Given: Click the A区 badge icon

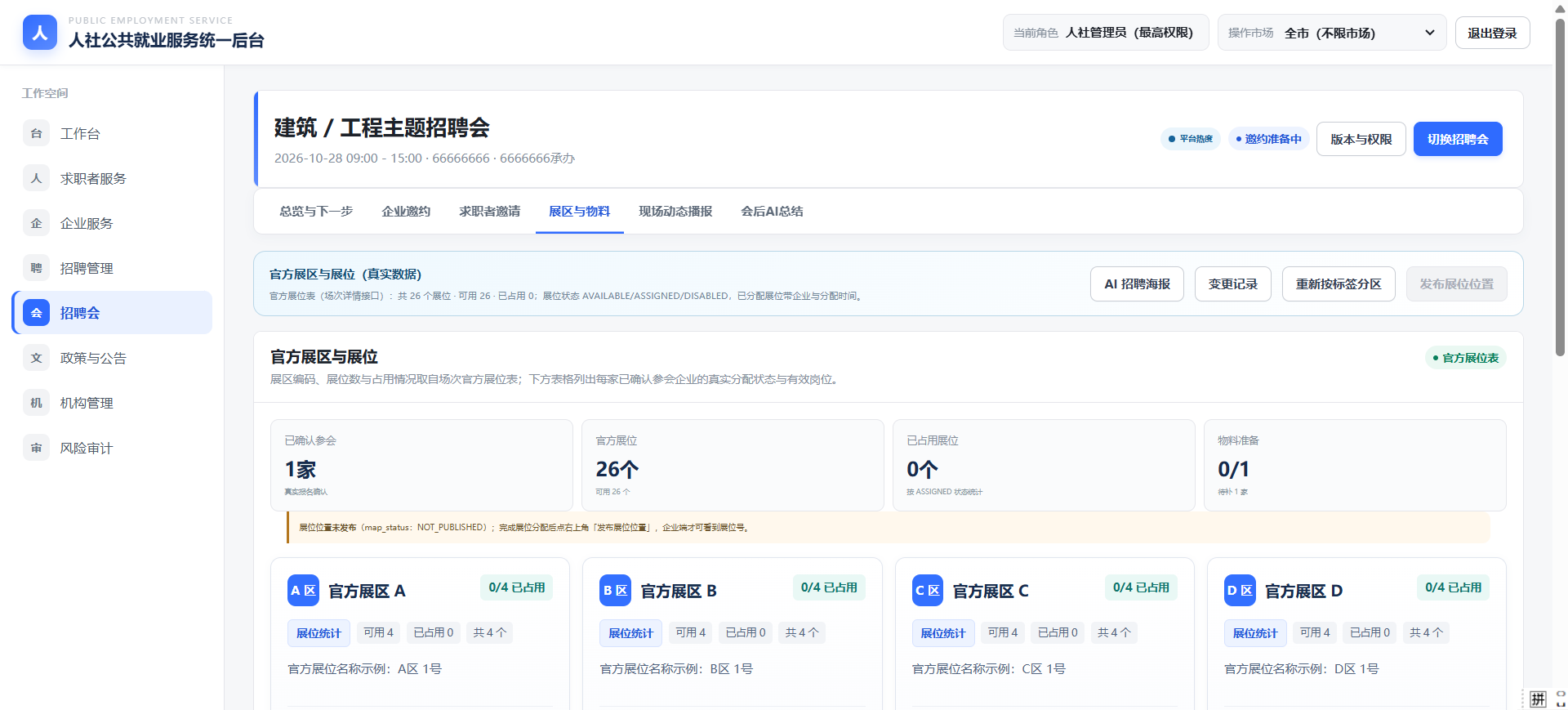Looking at the screenshot, I should pyautogui.click(x=303, y=591).
